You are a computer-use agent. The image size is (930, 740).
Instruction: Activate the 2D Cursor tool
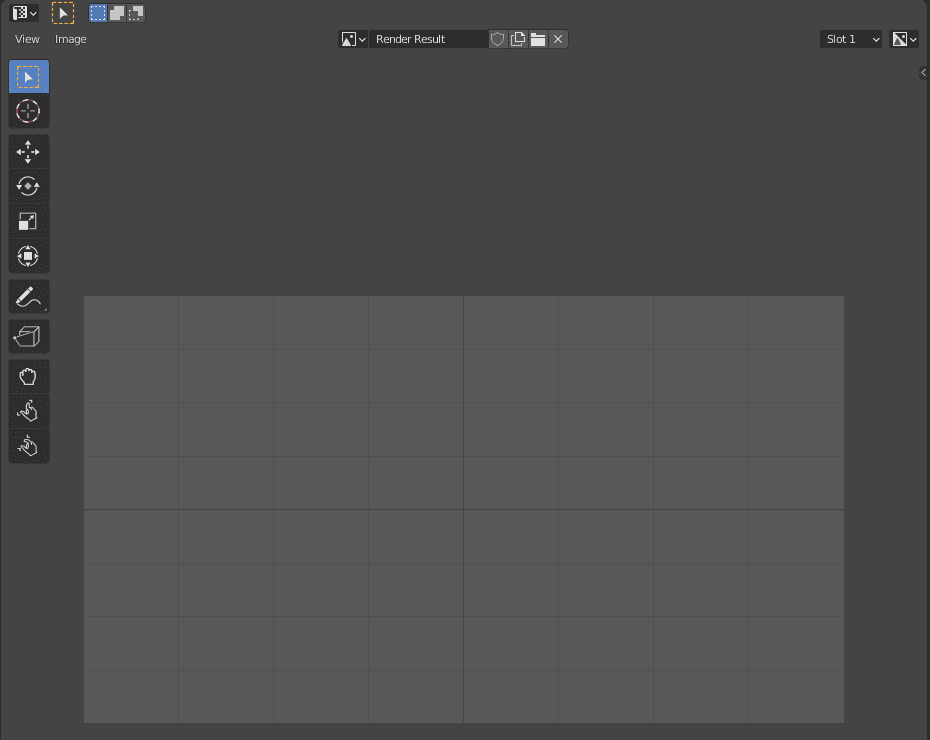tap(28, 111)
